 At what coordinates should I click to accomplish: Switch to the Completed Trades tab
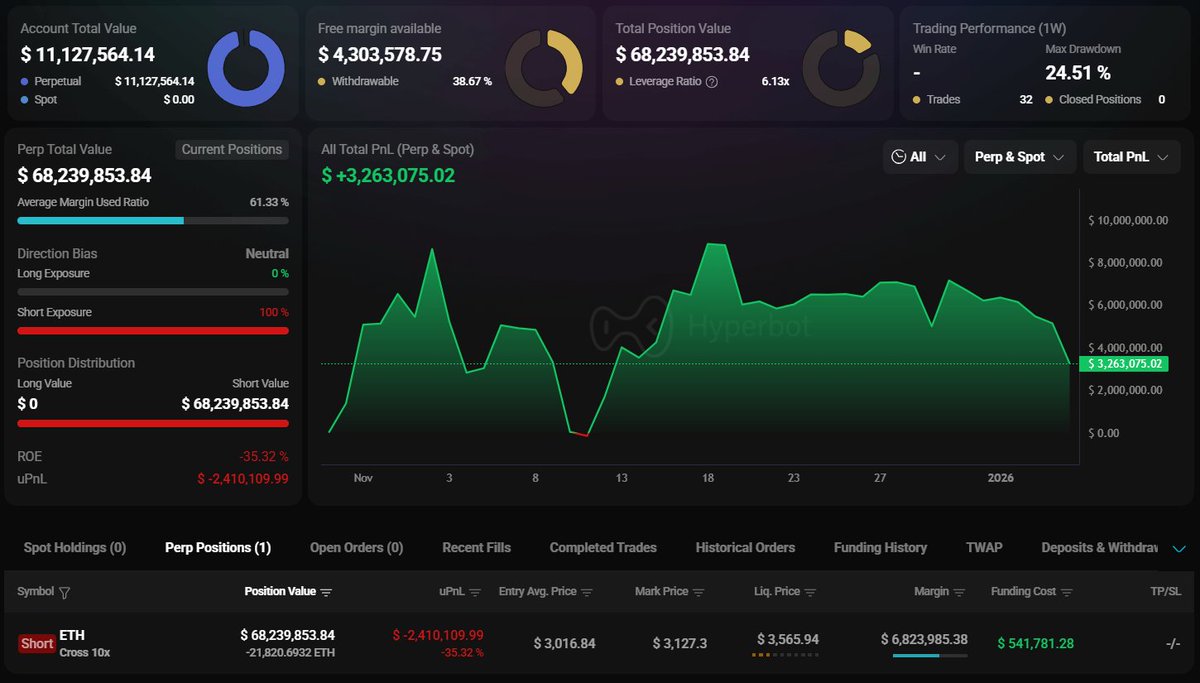[x=603, y=548]
